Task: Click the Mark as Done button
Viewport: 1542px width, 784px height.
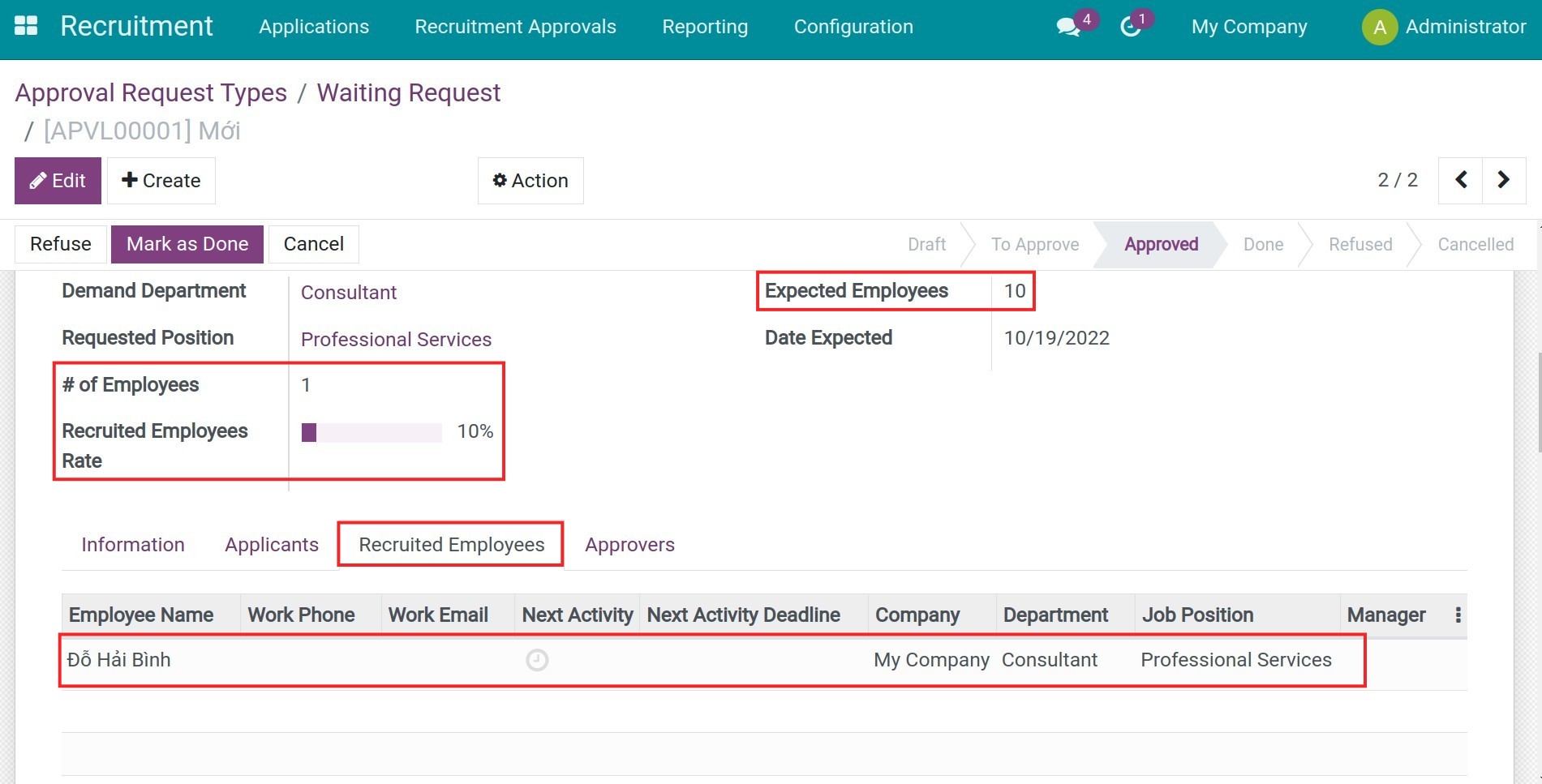Action: point(187,244)
